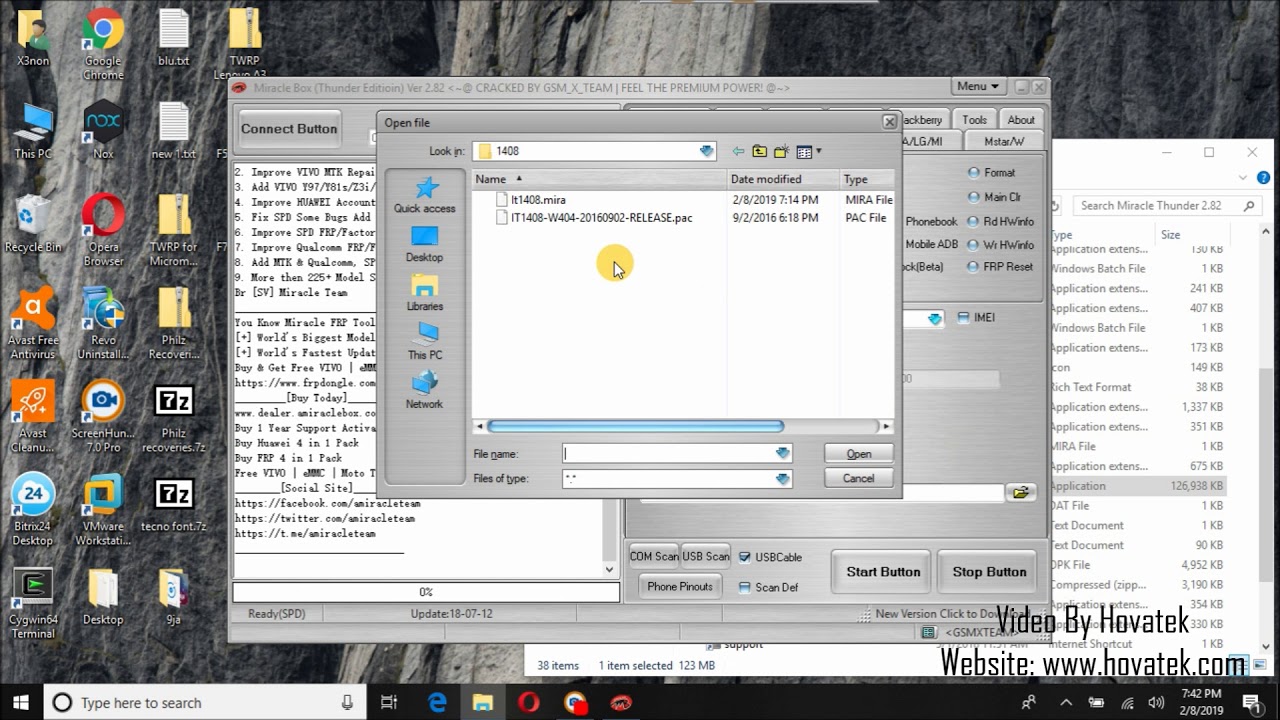Expand the File name dropdown arrow
The width and height of the screenshot is (1280, 720).
coord(782,453)
